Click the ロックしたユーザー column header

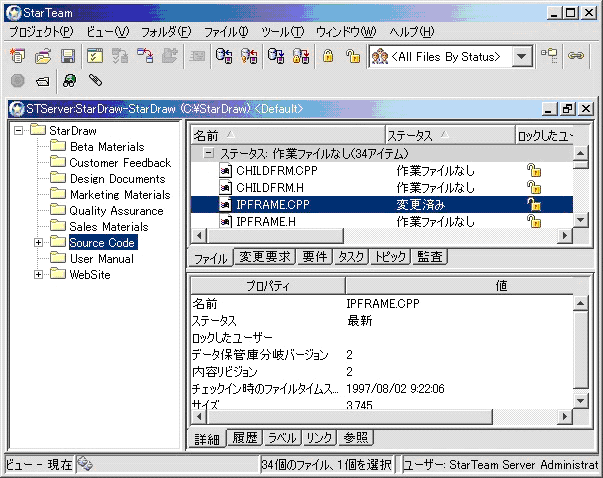(x=544, y=135)
